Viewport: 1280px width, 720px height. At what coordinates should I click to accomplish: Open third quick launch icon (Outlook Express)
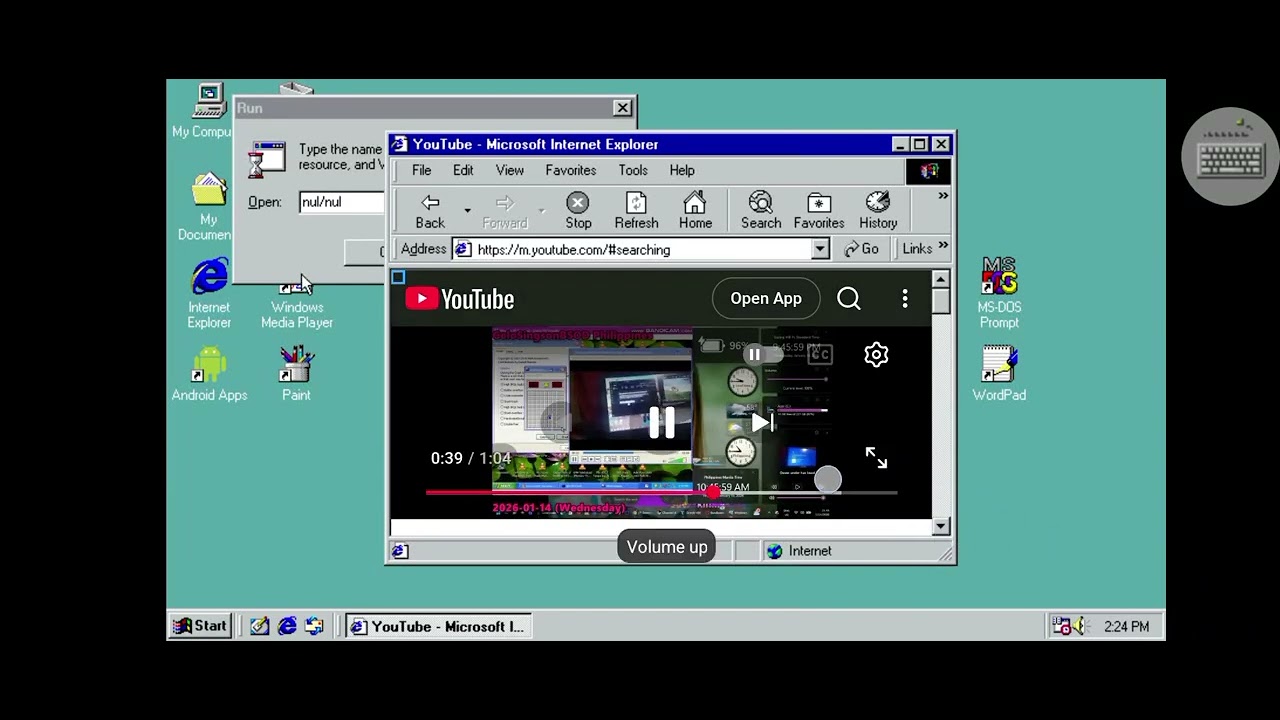pyautogui.click(x=314, y=626)
